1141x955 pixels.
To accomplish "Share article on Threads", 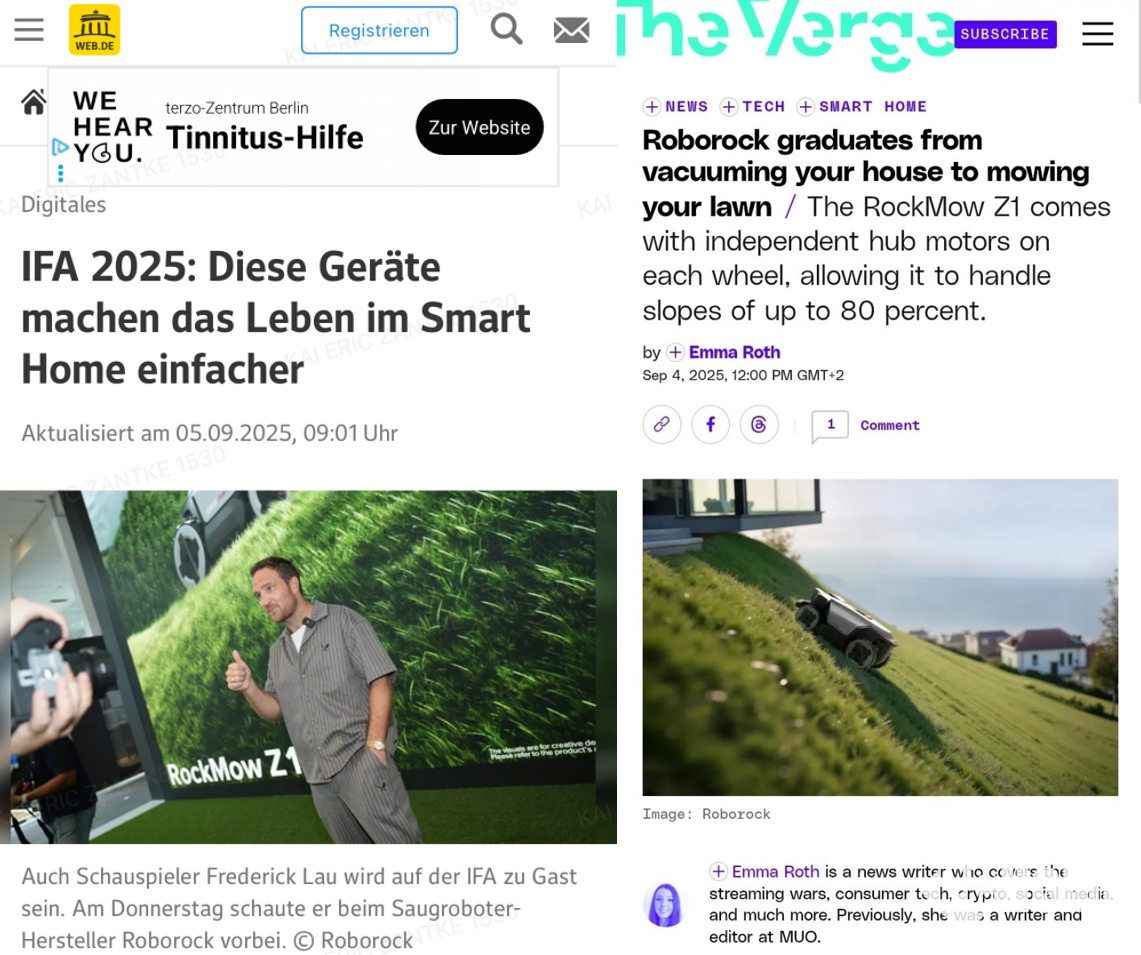I will tap(759, 424).
